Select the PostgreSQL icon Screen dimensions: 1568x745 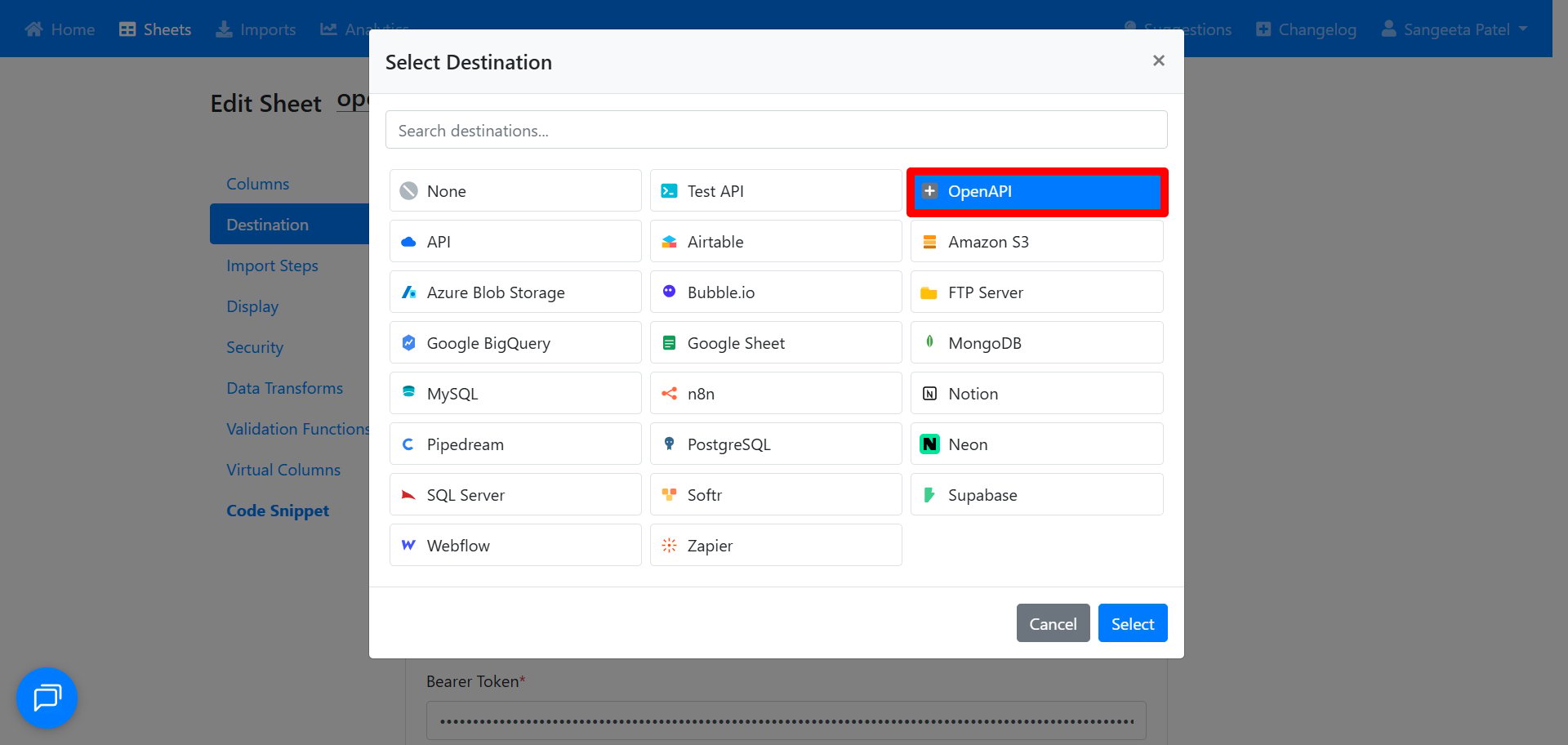coord(669,444)
